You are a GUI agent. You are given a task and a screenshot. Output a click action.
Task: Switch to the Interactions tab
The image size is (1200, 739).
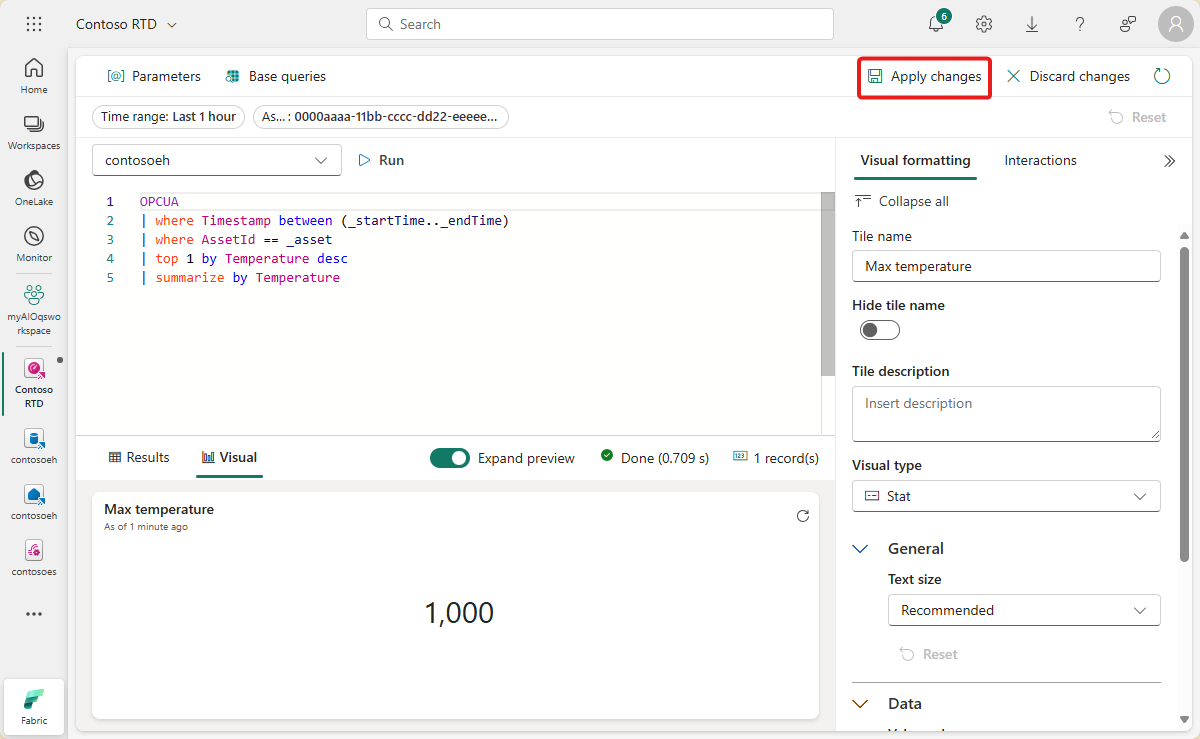pos(1040,160)
